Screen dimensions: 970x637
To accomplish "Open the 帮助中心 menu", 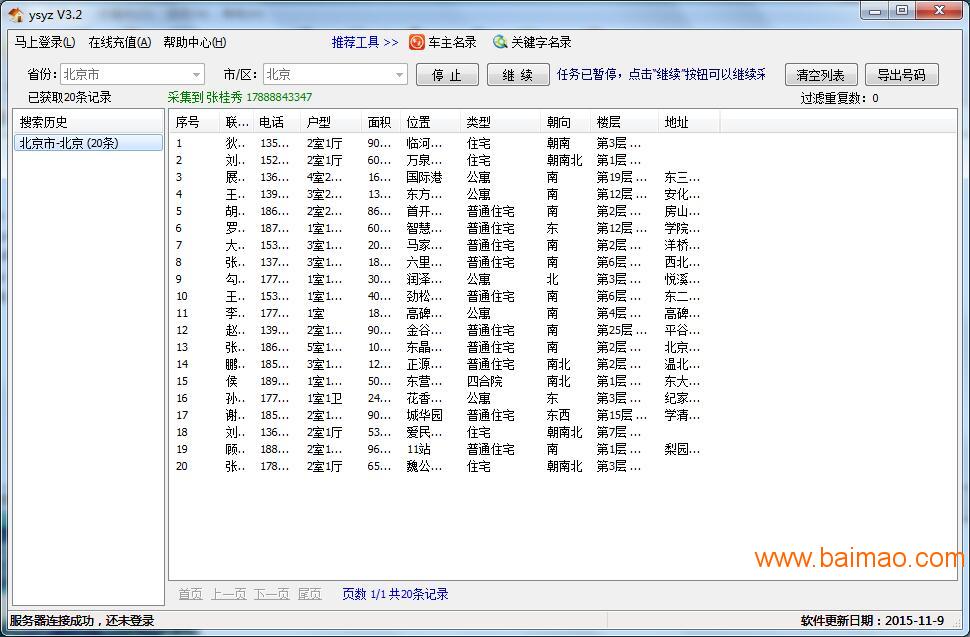I will 194,42.
